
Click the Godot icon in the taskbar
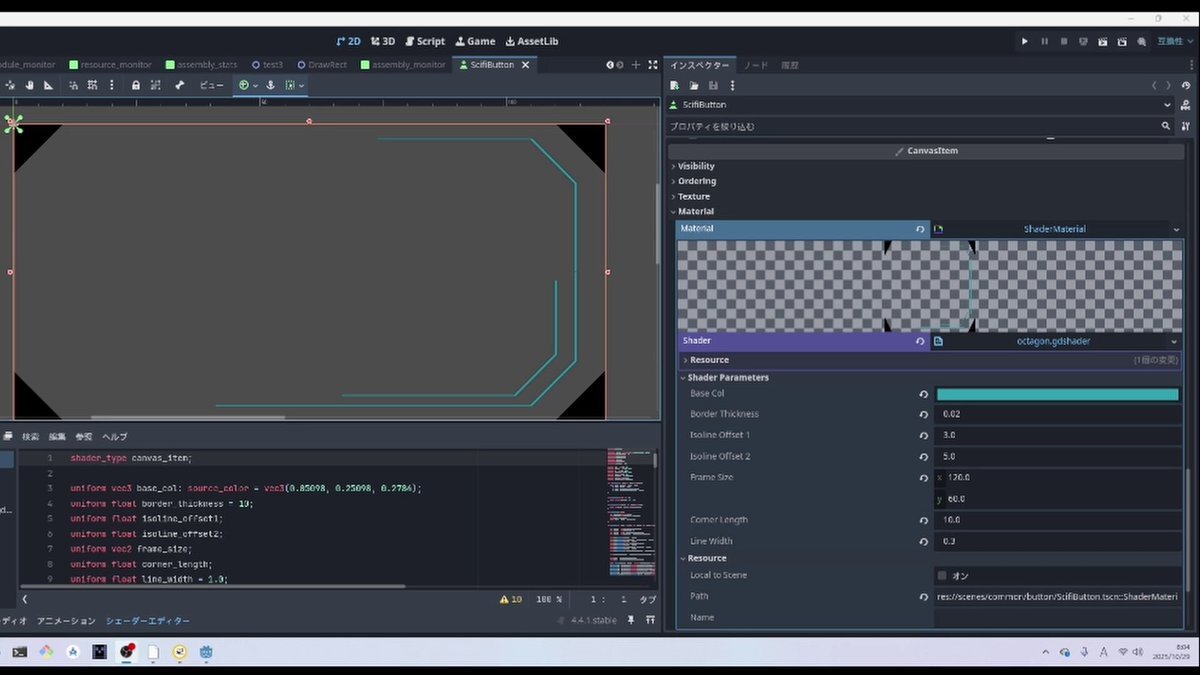pyautogui.click(x=206, y=652)
